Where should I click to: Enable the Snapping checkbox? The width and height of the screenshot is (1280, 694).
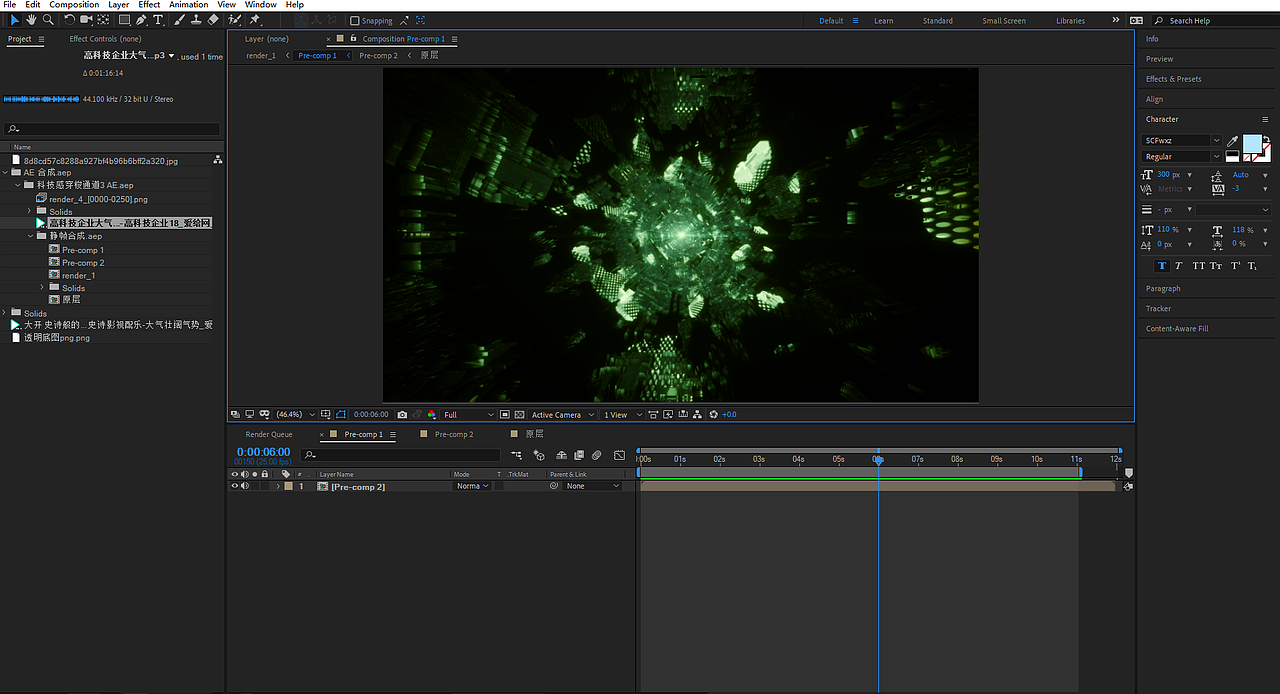[x=354, y=20]
